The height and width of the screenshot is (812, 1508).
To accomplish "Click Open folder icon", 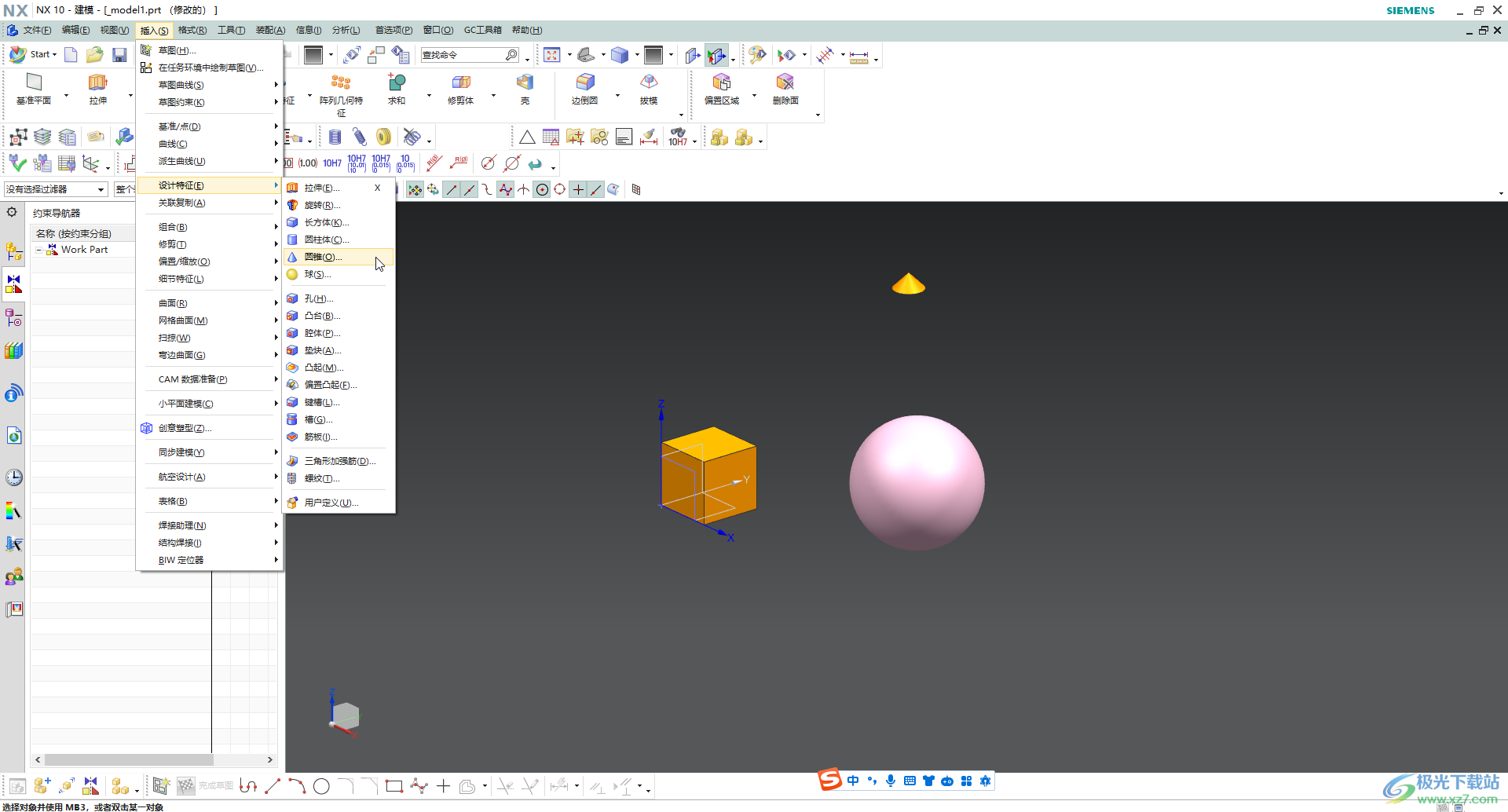I will point(95,54).
